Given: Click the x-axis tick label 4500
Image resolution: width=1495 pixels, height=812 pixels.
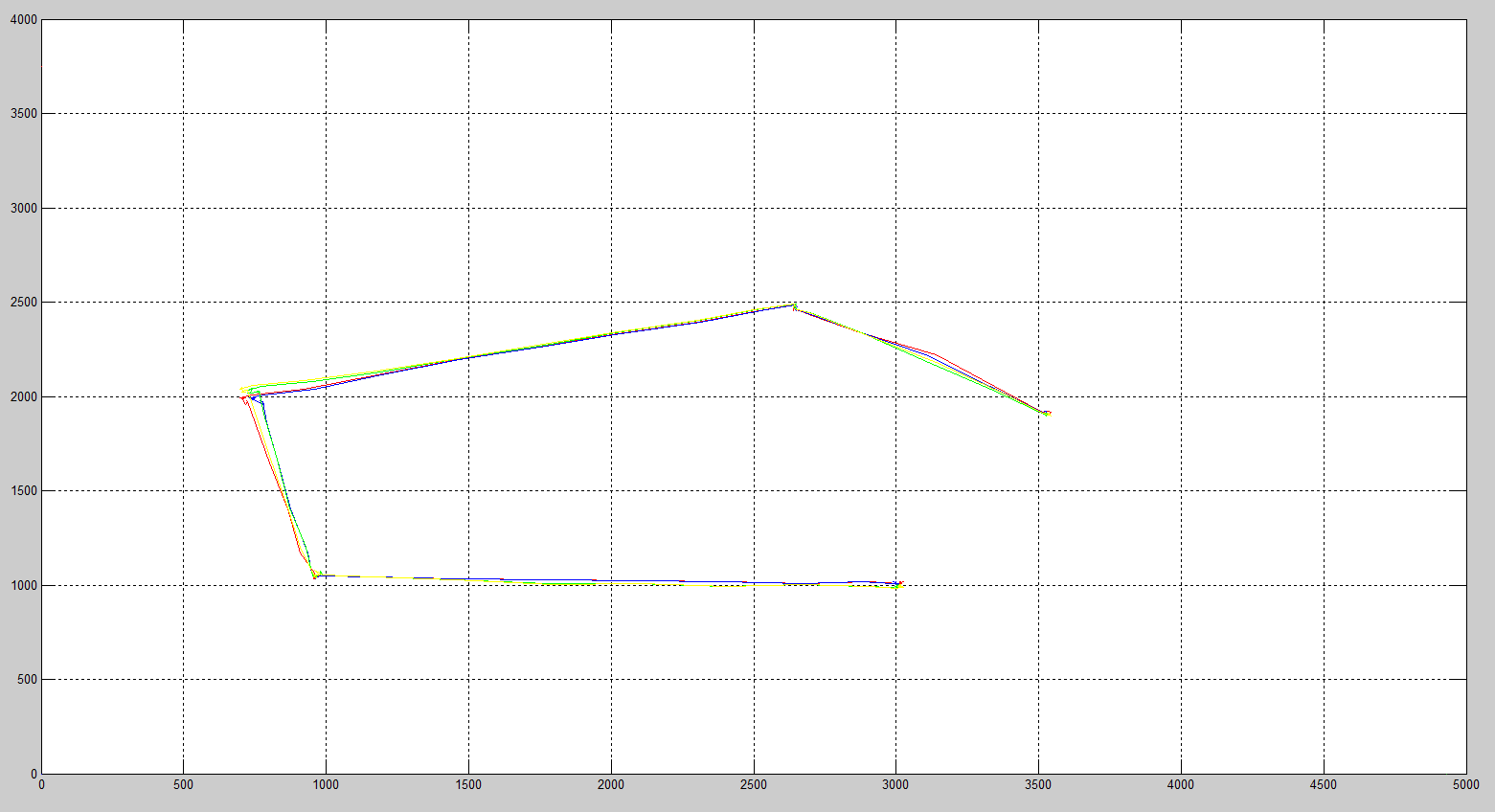Looking at the screenshot, I should click(x=1324, y=785).
